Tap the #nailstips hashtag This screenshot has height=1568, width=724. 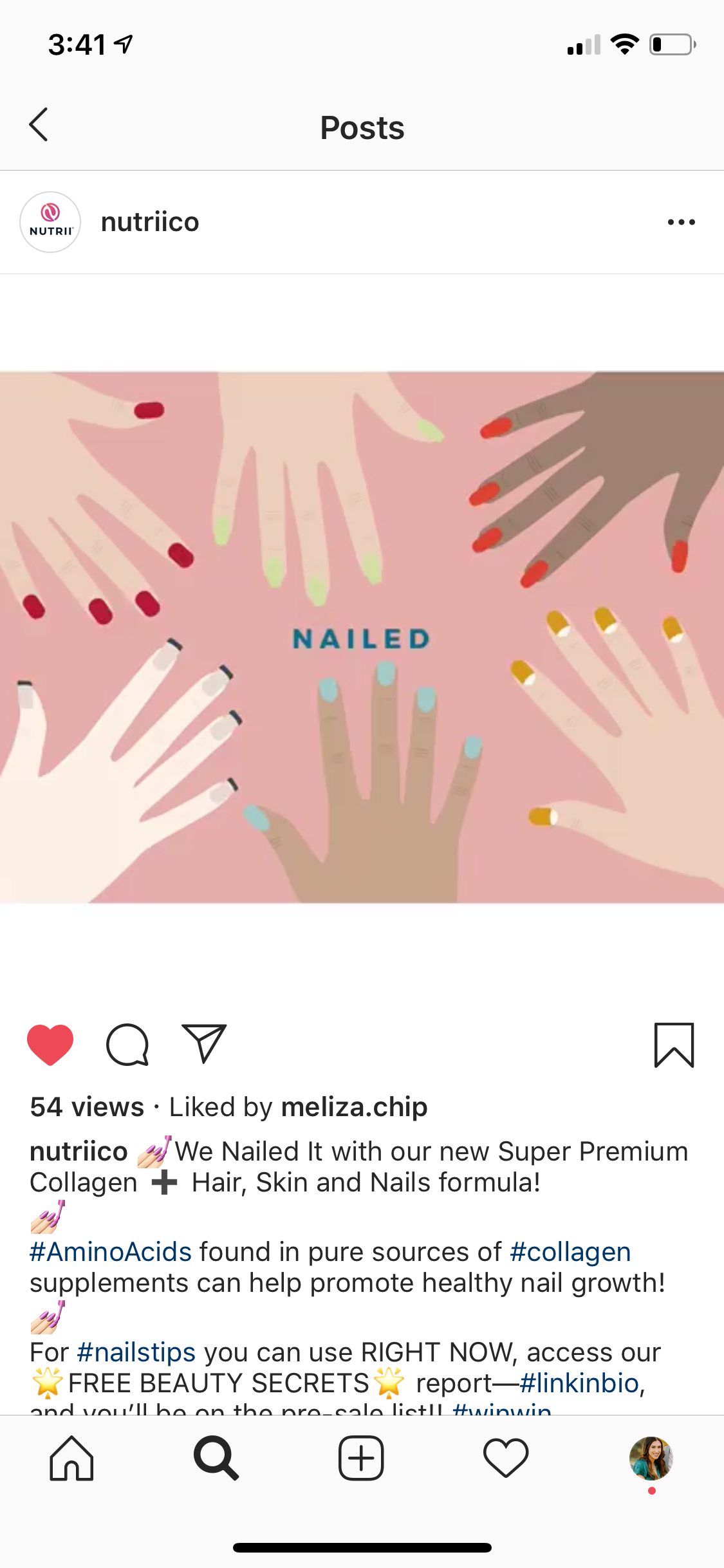tap(136, 1352)
